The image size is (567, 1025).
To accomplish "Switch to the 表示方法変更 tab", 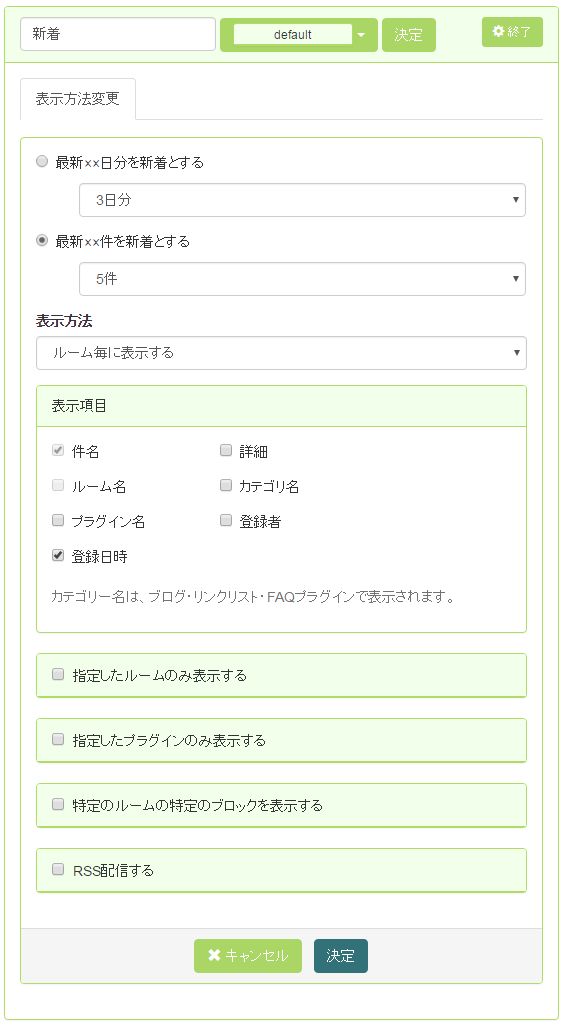I will click(x=78, y=99).
